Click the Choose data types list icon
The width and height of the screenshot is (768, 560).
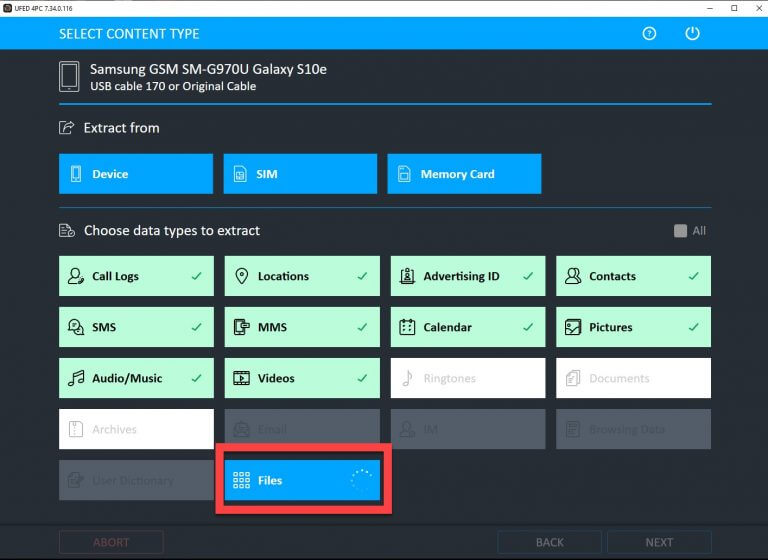point(67,230)
